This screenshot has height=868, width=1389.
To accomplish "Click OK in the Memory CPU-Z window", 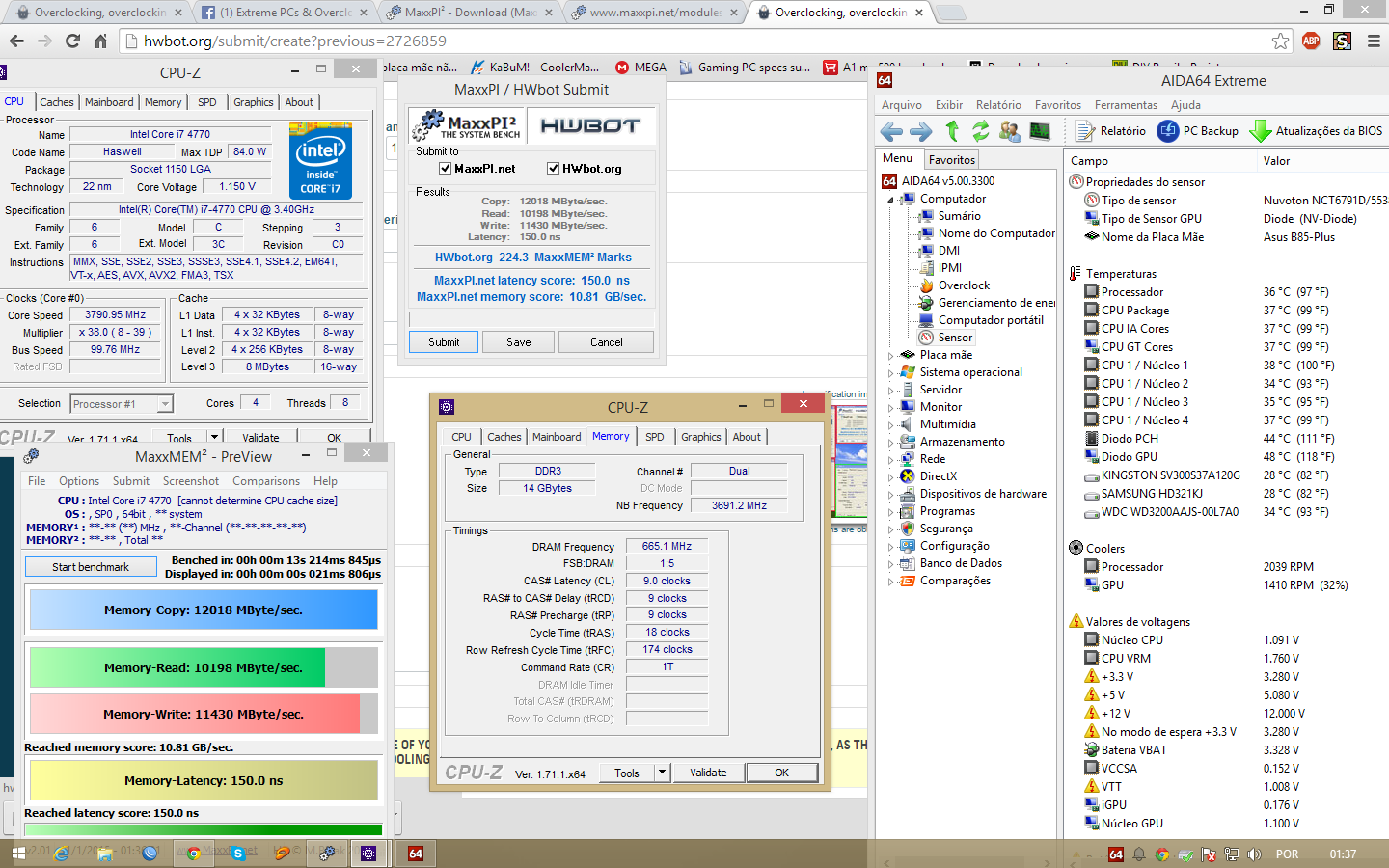I will 782,773.
